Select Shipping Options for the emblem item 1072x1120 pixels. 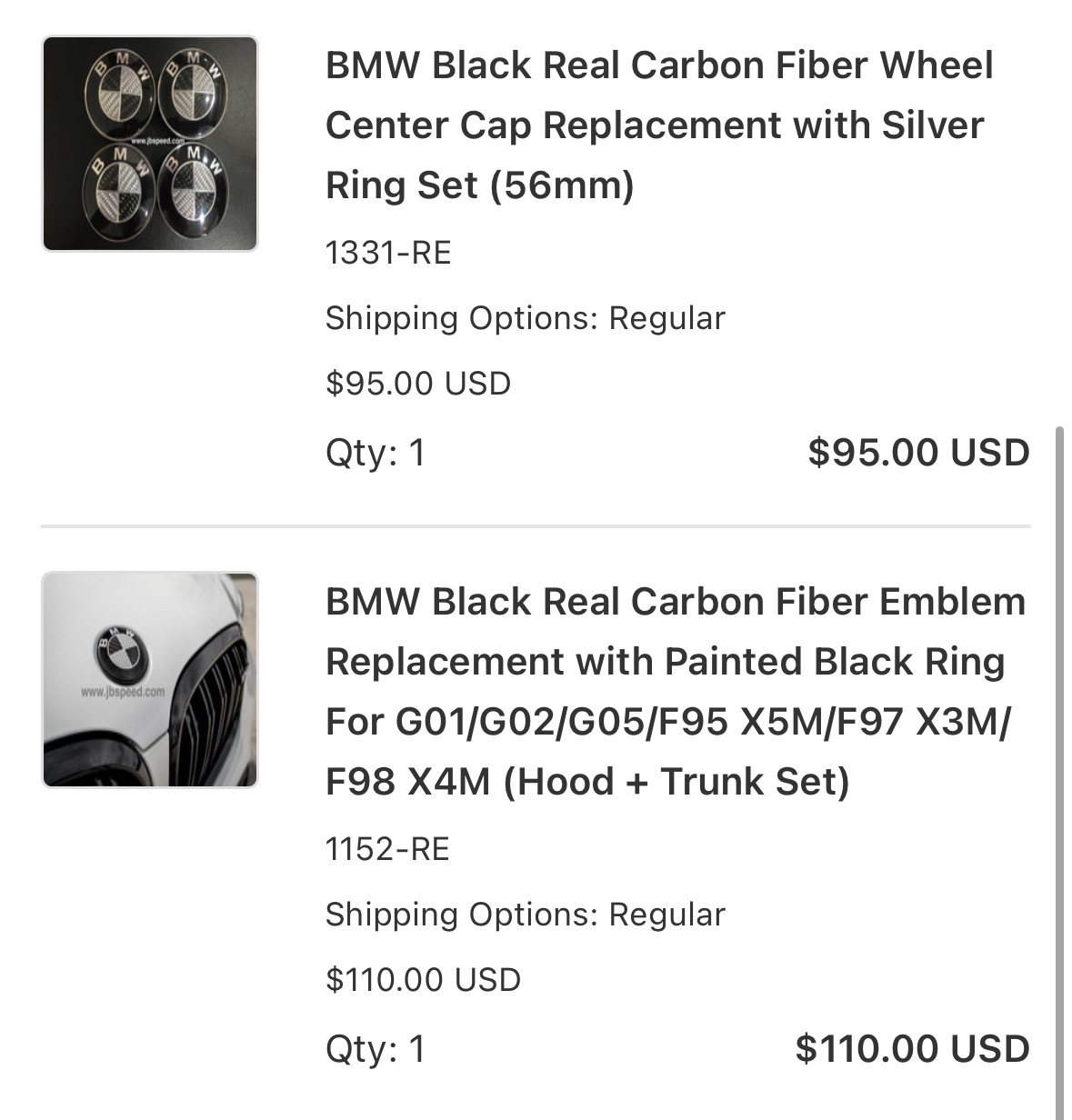[525, 915]
